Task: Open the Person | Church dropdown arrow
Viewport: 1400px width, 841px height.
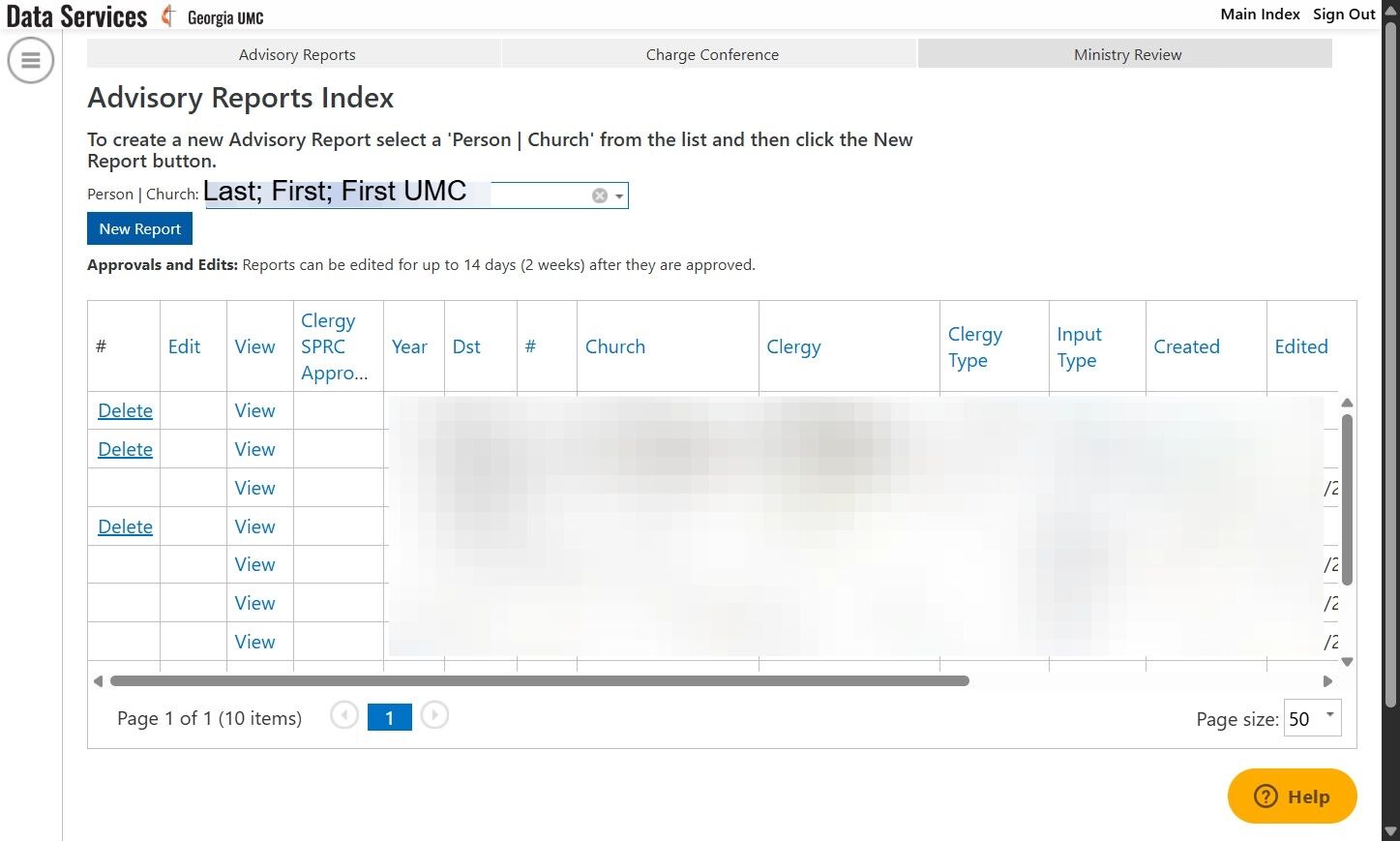Action: click(619, 196)
